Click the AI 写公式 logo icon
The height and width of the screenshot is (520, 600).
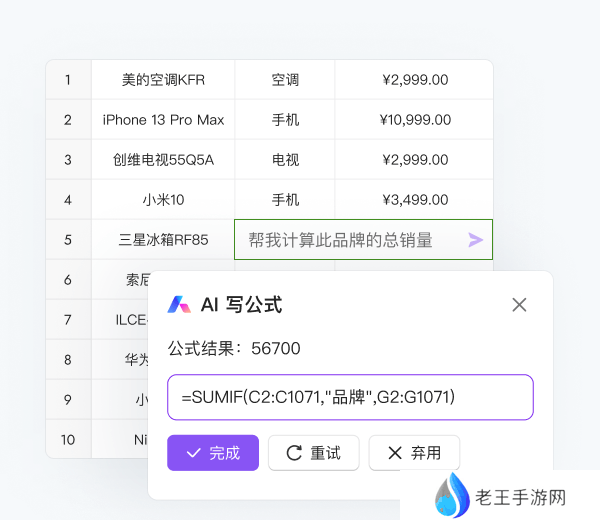pyautogui.click(x=179, y=305)
